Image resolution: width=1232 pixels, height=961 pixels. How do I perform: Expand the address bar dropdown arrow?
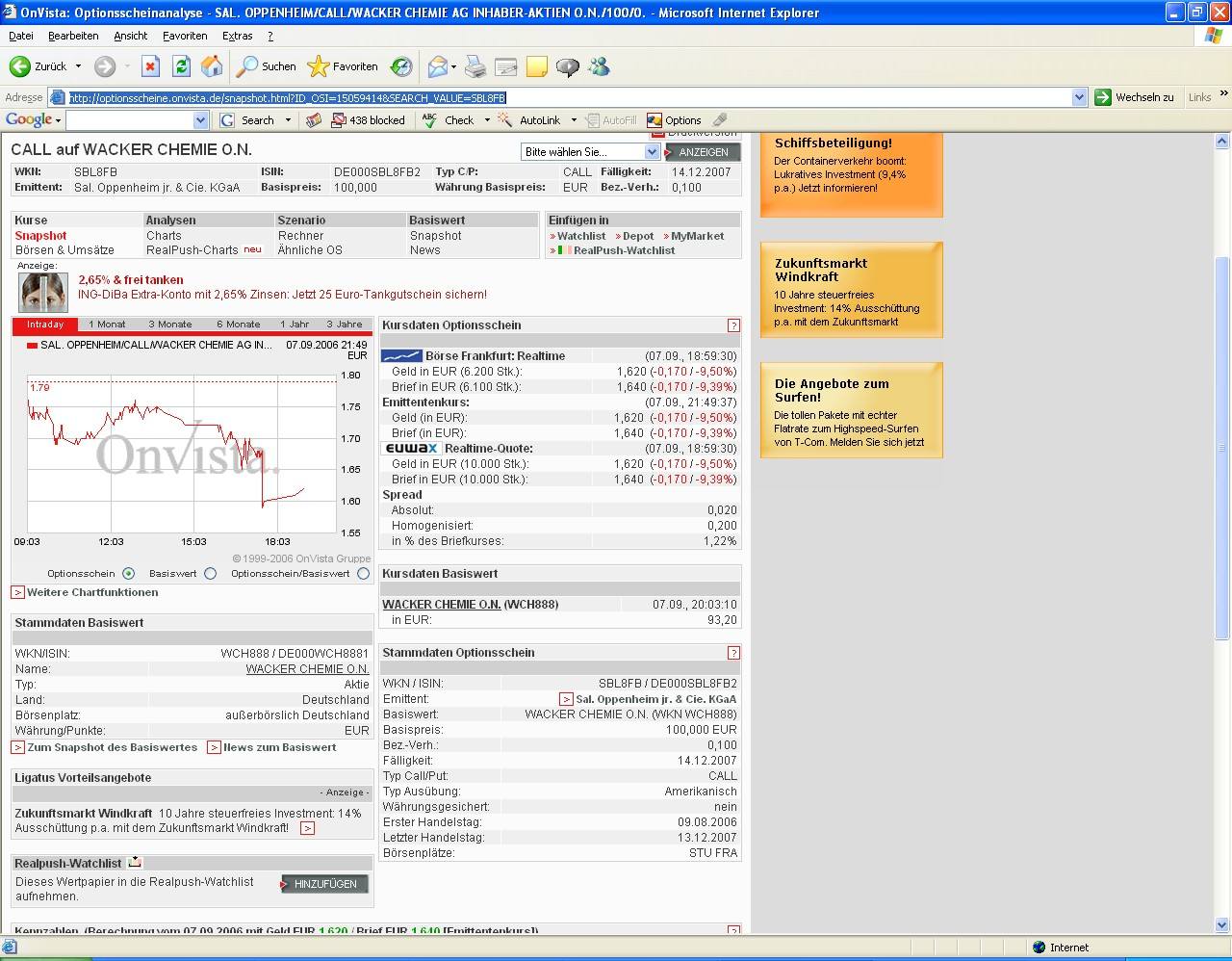coord(1079,97)
